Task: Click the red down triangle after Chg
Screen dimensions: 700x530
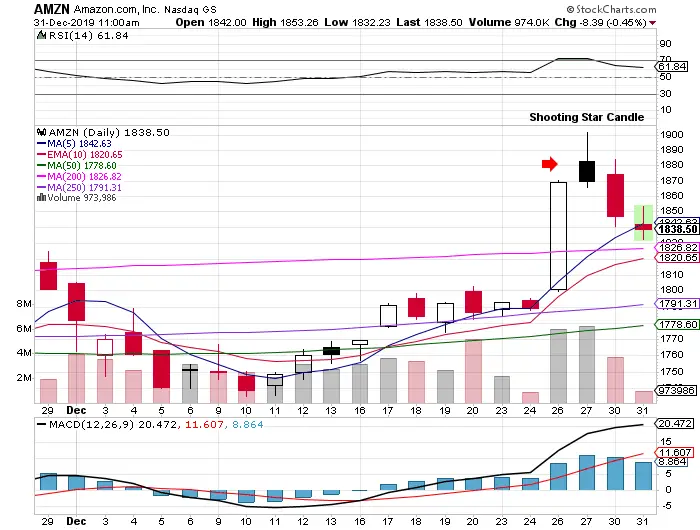Action: 653,23
